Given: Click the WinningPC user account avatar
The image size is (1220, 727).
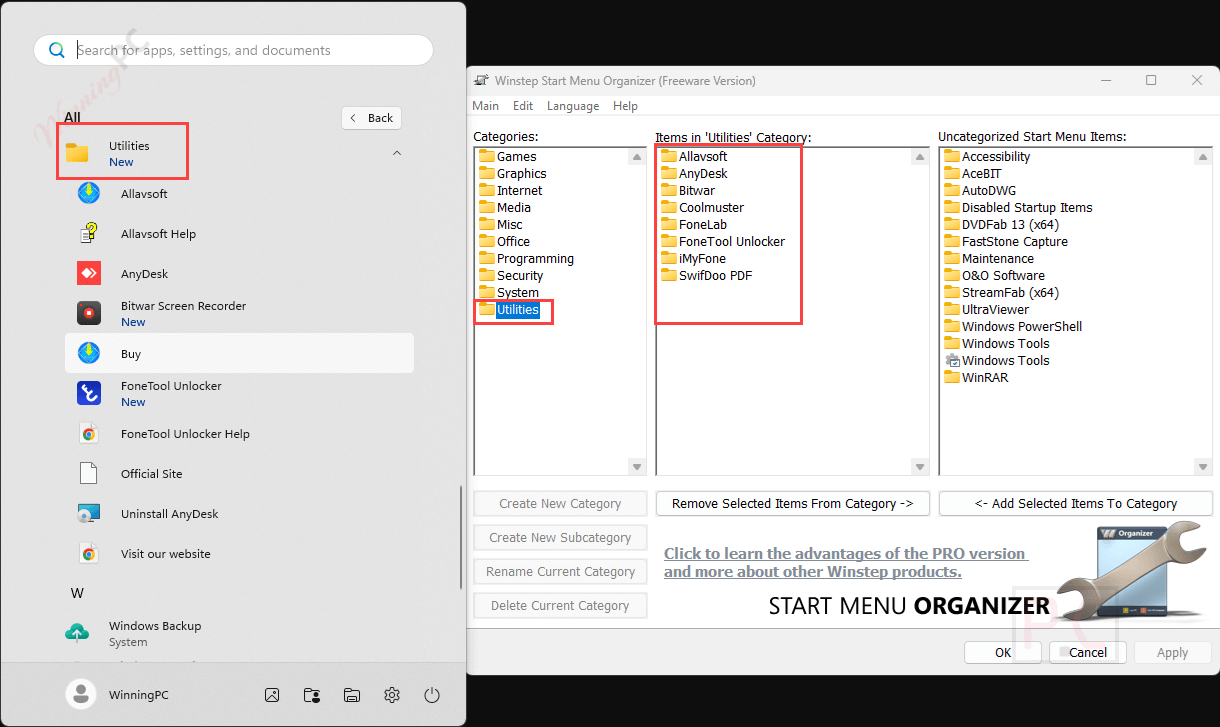Looking at the screenshot, I should [x=79, y=695].
